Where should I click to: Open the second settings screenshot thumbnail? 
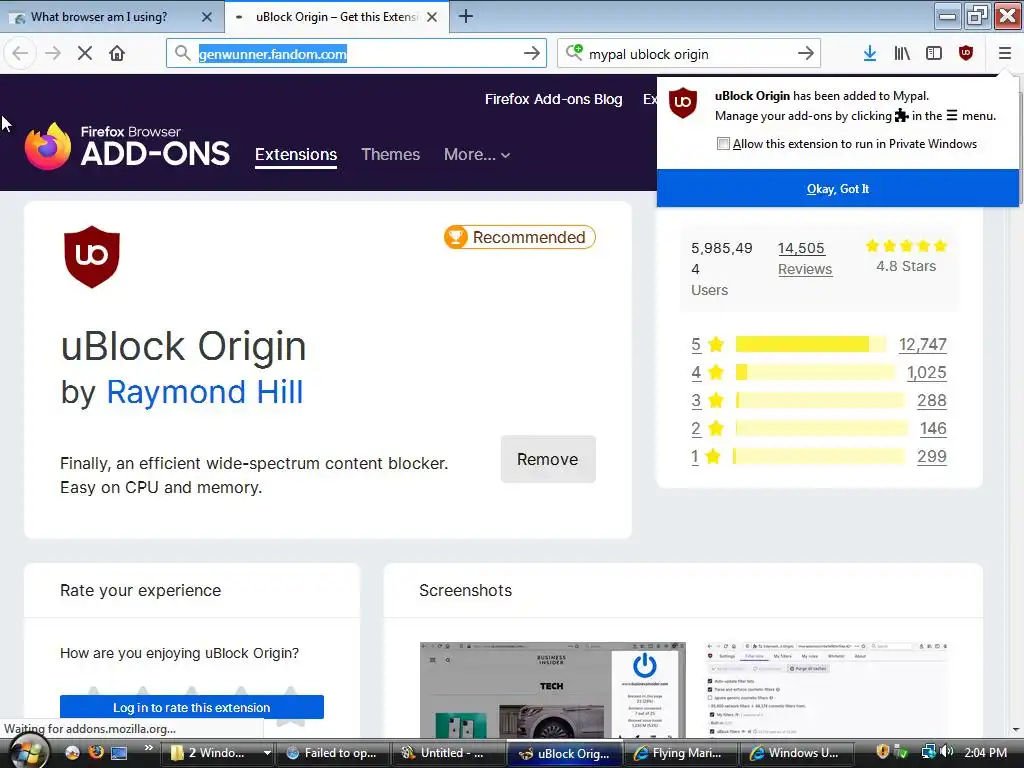827,690
